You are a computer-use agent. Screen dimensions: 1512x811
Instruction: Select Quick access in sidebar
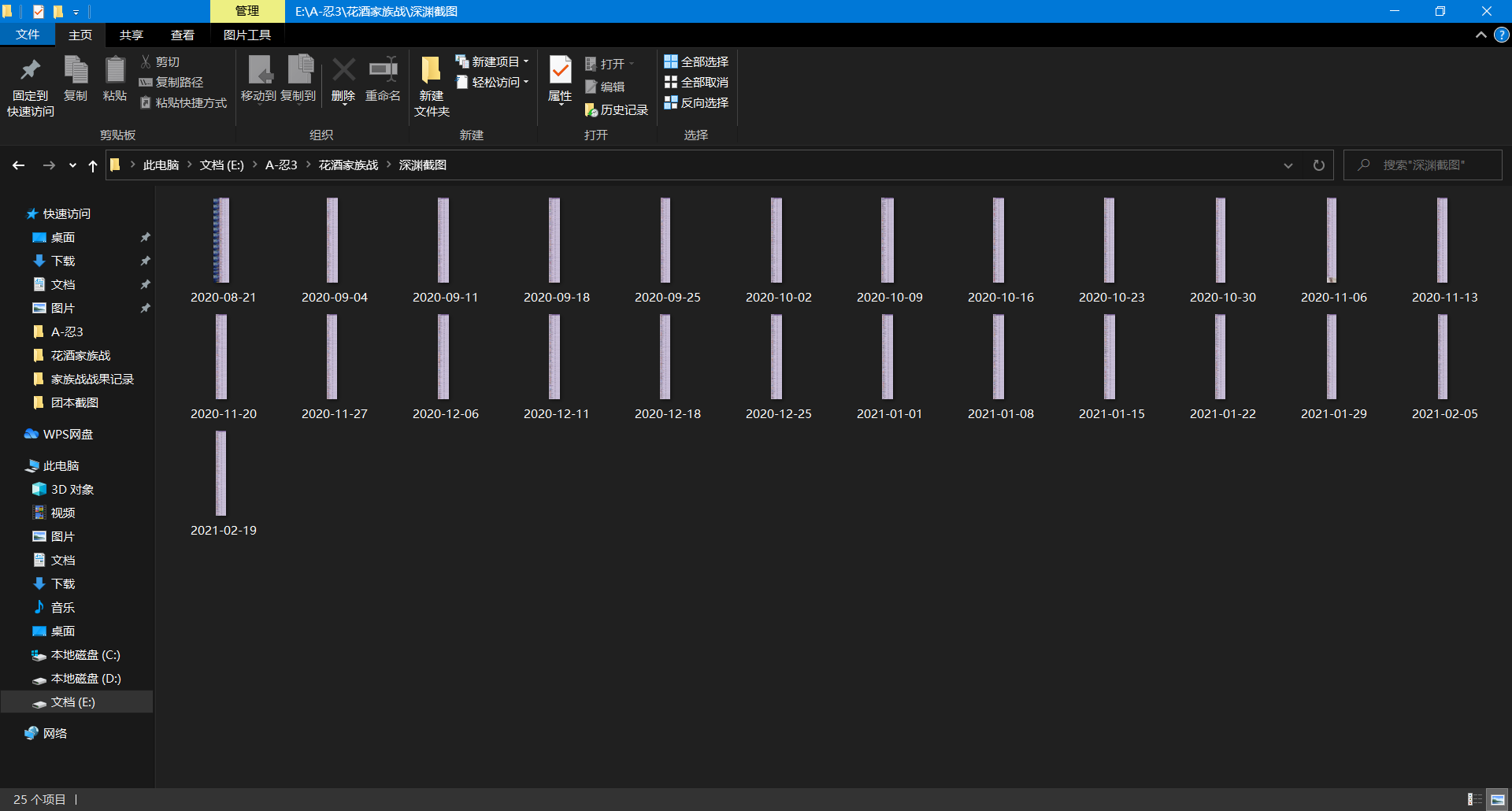tap(67, 214)
